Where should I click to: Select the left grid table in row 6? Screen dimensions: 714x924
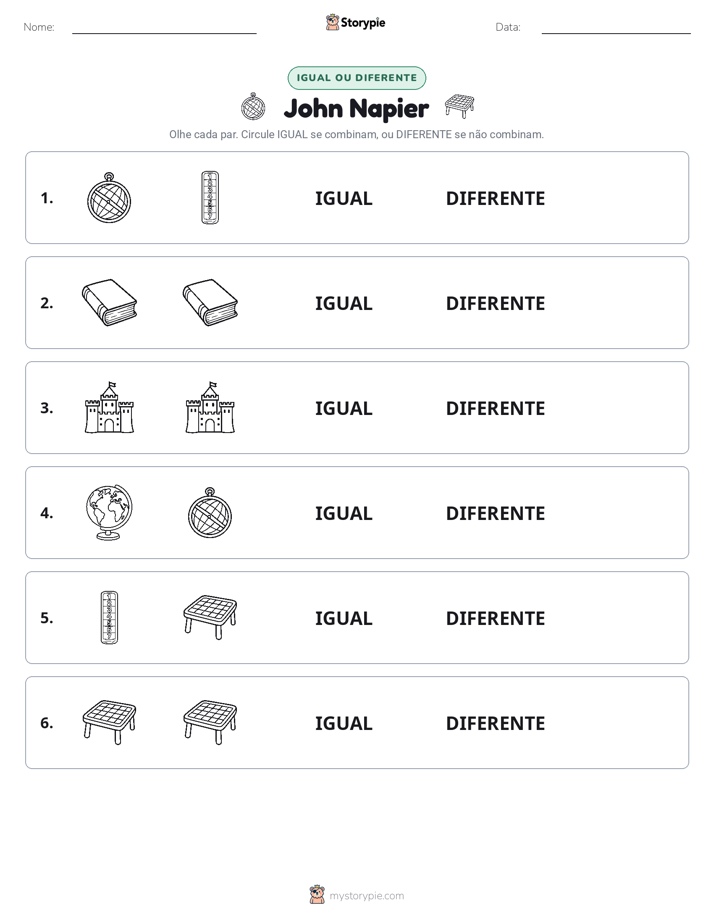click(109, 722)
